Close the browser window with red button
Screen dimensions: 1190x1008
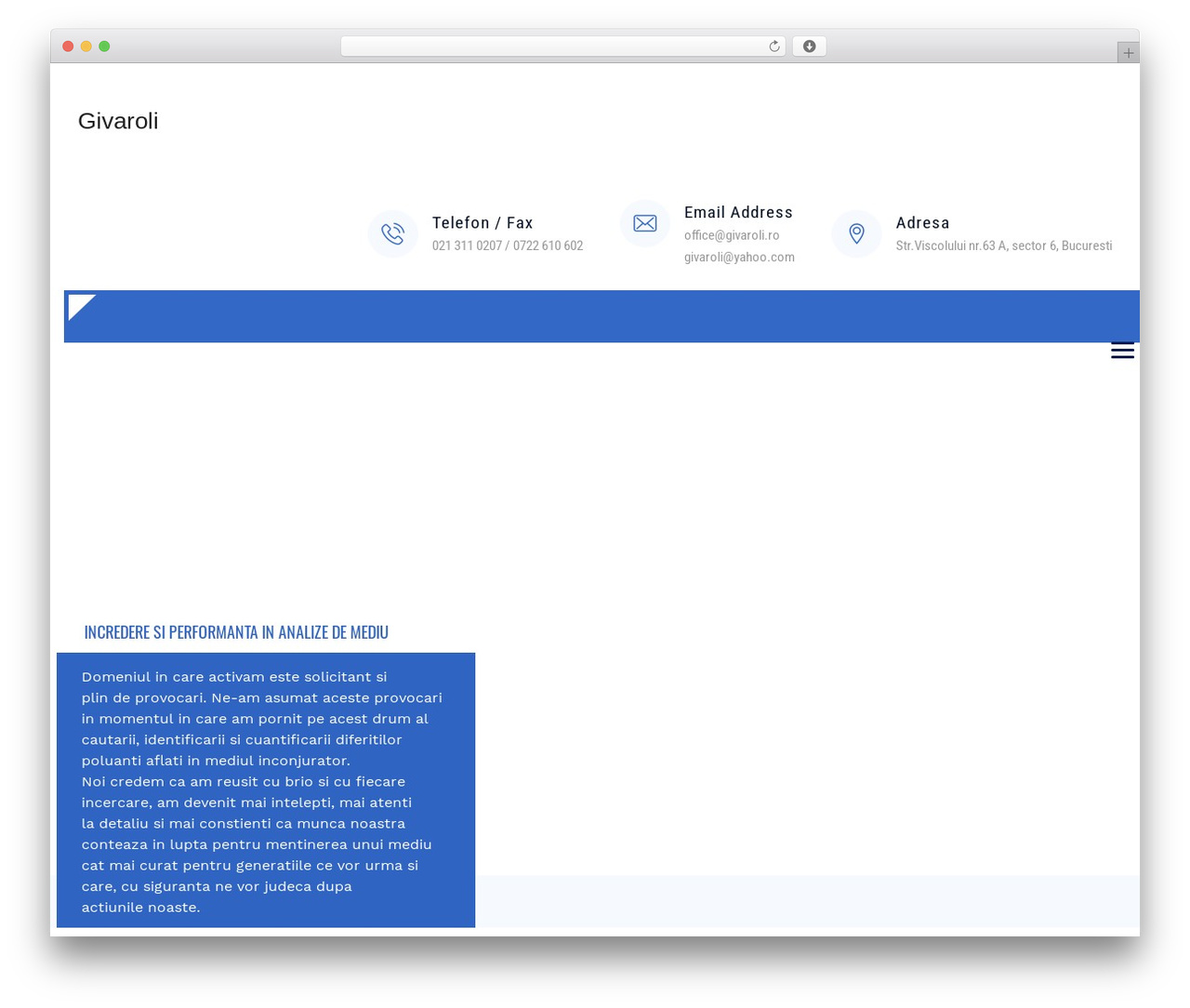click(x=68, y=46)
